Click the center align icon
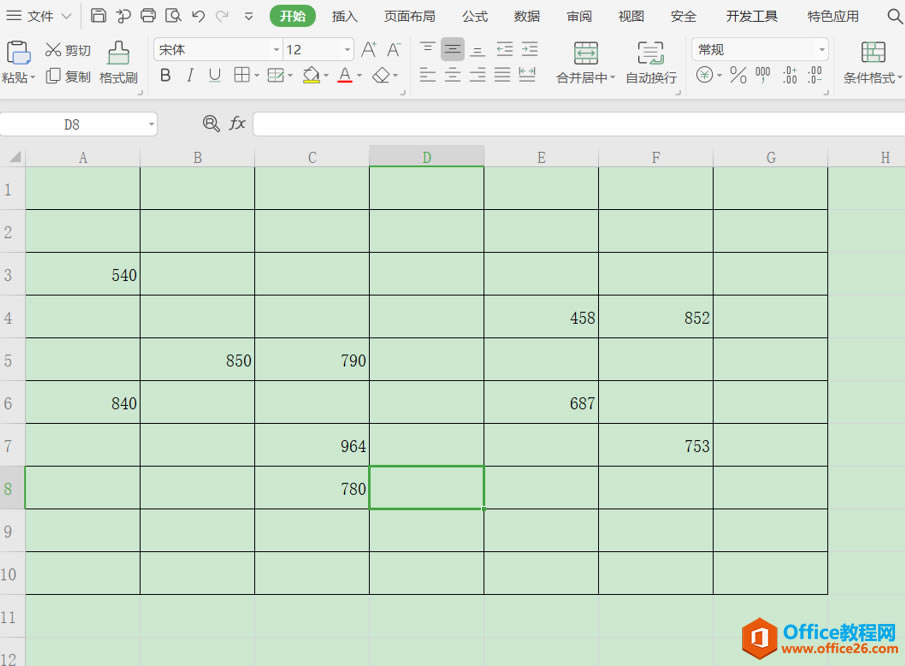The height and width of the screenshot is (666, 905). [x=452, y=75]
